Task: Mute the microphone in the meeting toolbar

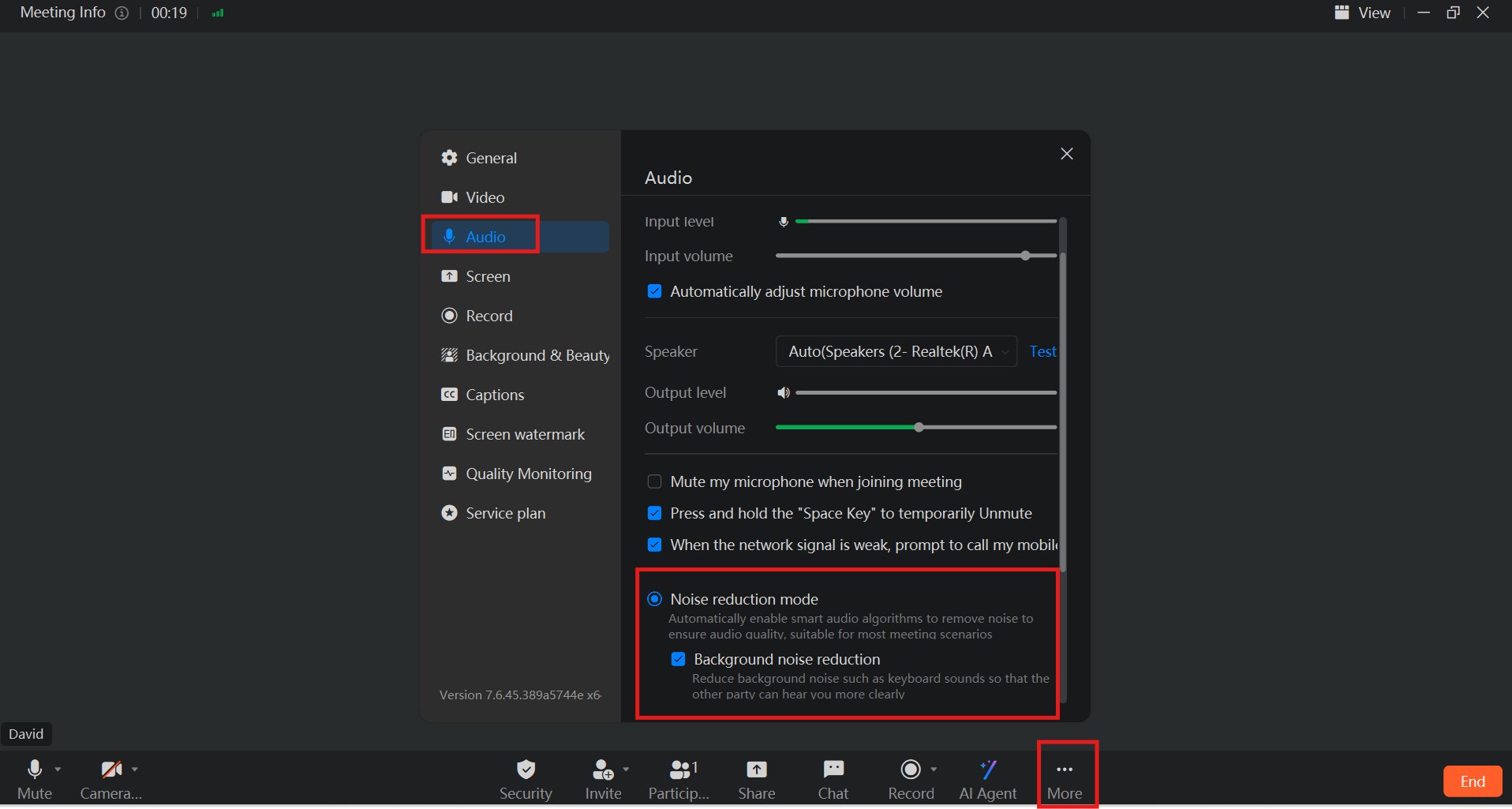Action: (x=35, y=779)
